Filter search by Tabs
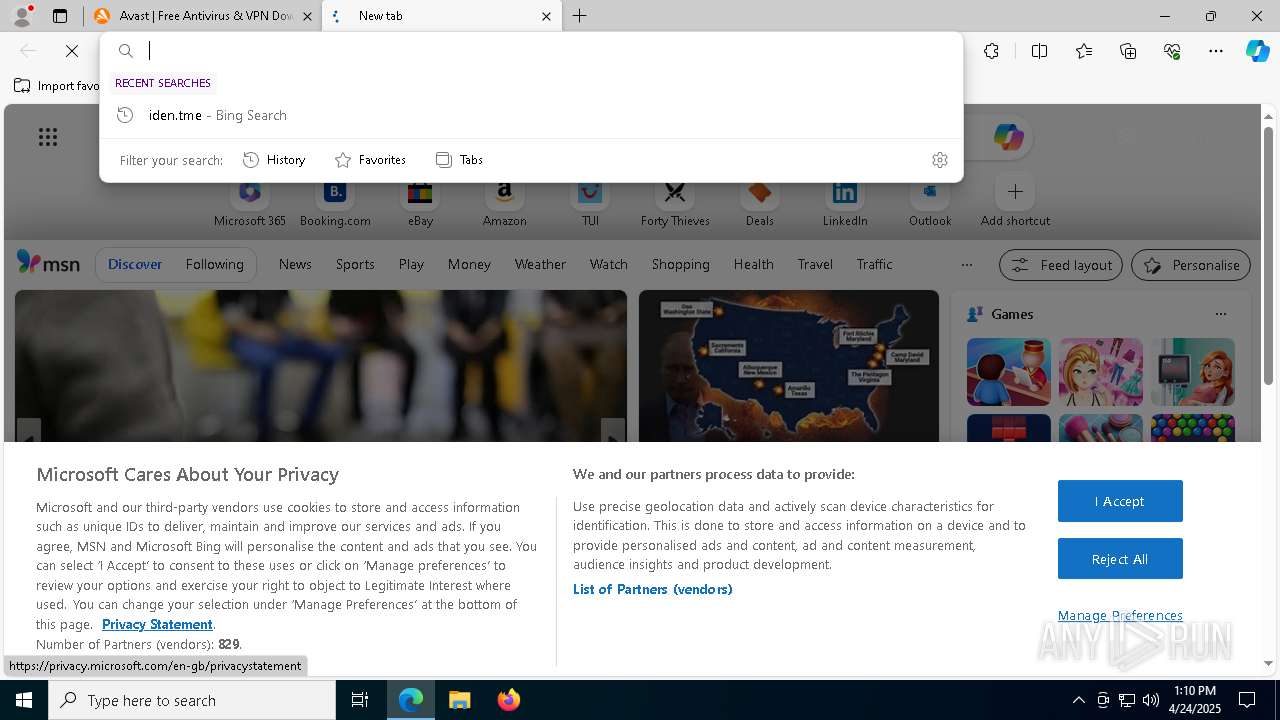This screenshot has width=1280, height=720. pos(459,160)
